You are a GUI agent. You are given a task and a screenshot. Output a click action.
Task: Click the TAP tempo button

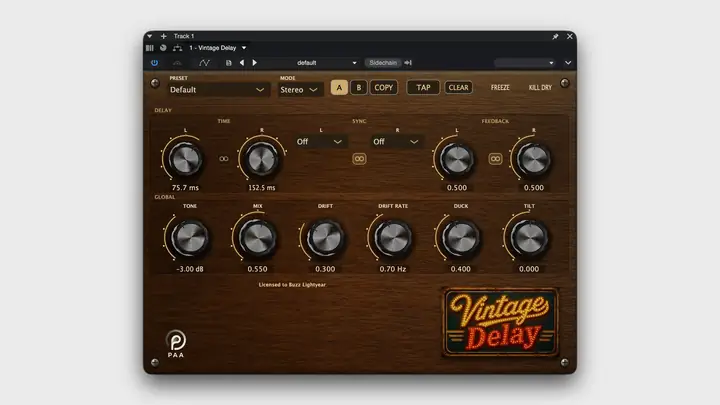(x=423, y=88)
